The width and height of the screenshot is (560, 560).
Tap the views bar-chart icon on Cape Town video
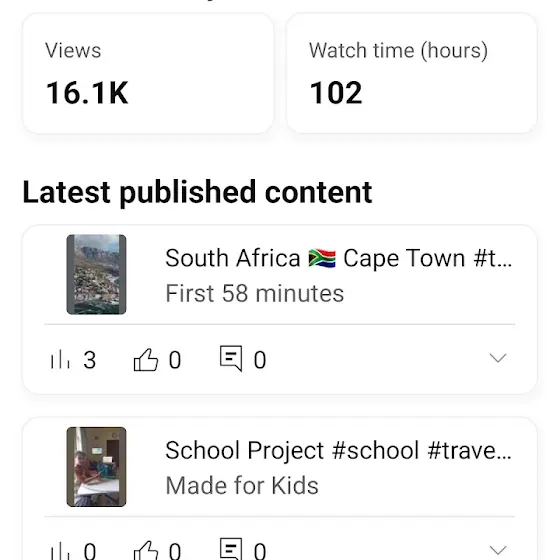(x=60, y=359)
